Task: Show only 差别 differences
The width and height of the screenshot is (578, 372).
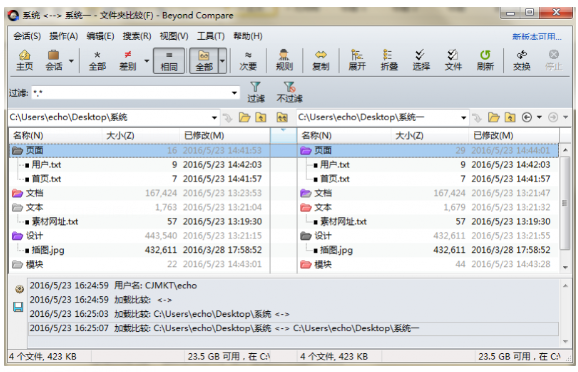Action: click(128, 60)
